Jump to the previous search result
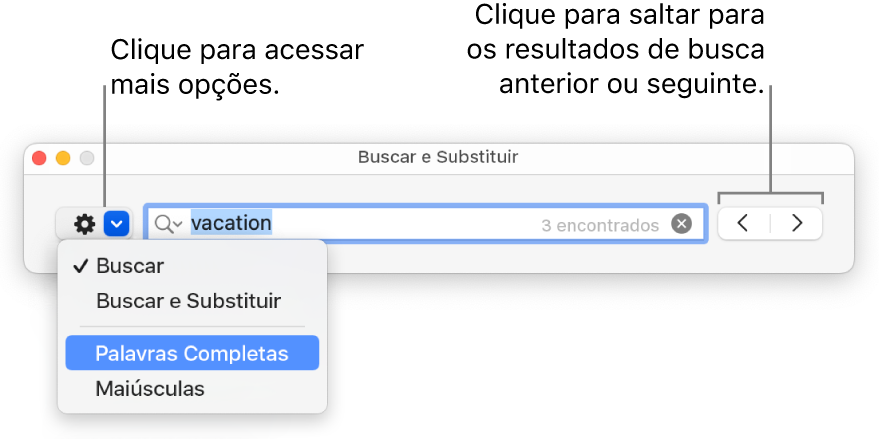Image resolution: width=880 pixels, height=439 pixels. pos(743,224)
